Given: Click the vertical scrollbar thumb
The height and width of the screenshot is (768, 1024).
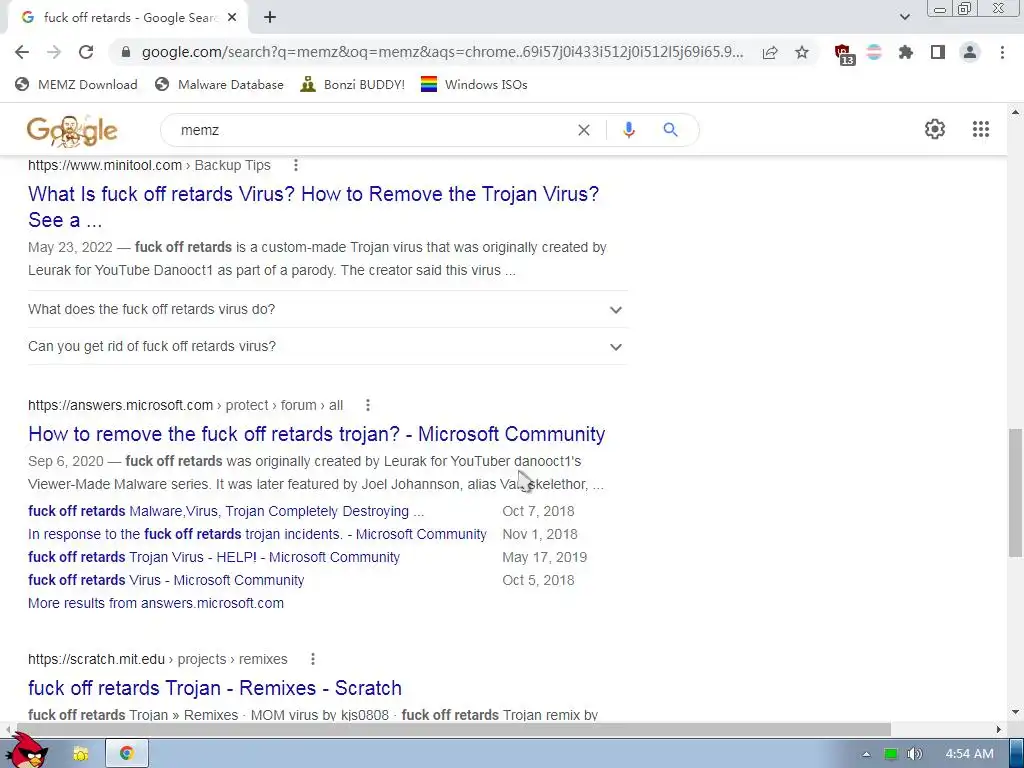Looking at the screenshot, I should 1015,492.
